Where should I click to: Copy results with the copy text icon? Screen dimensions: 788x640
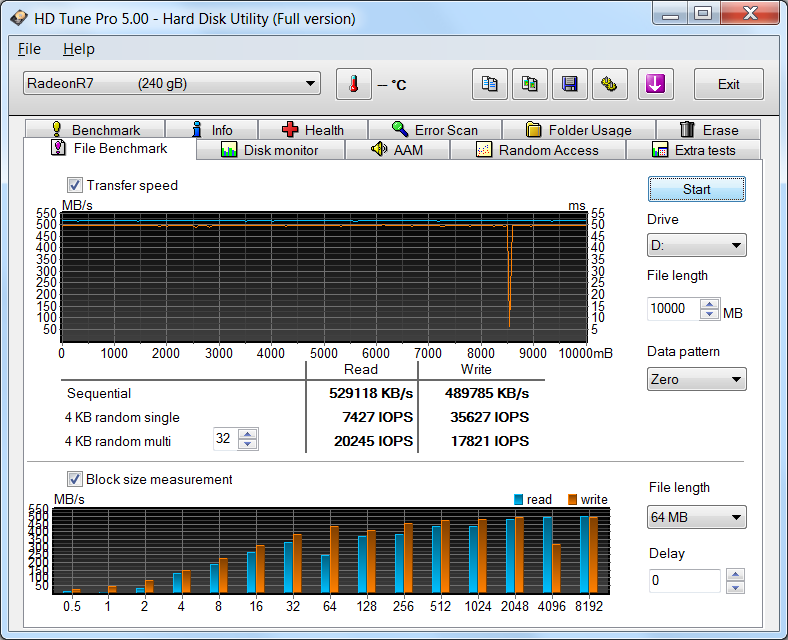489,85
